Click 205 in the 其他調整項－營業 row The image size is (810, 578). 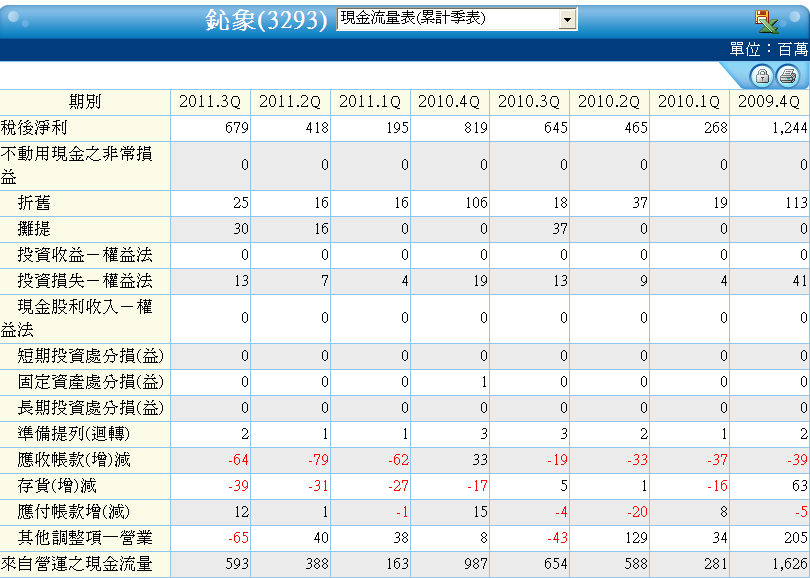pyautogui.click(x=795, y=538)
